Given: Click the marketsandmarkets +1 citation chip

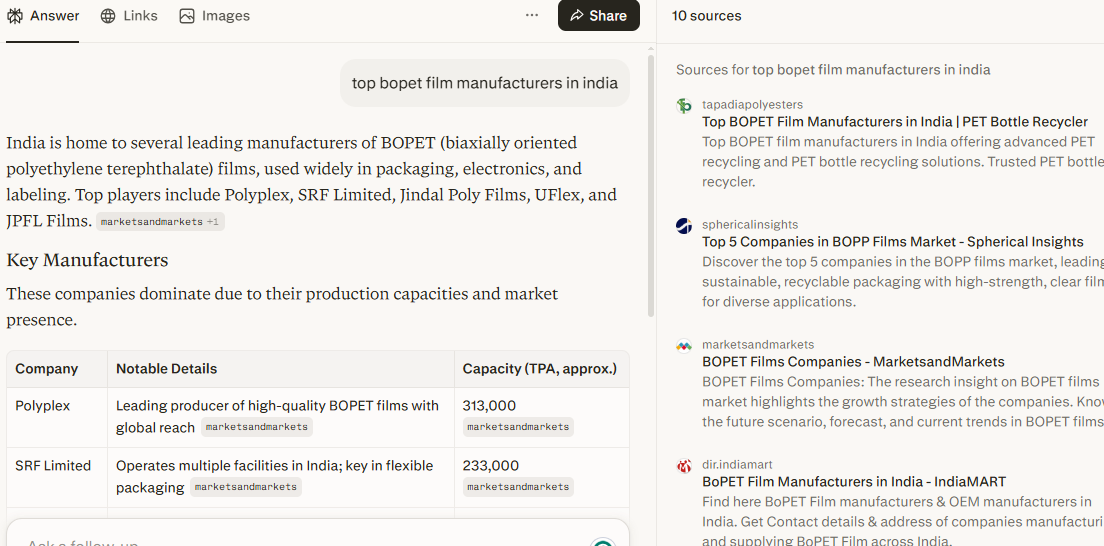Looking at the screenshot, I should point(160,222).
